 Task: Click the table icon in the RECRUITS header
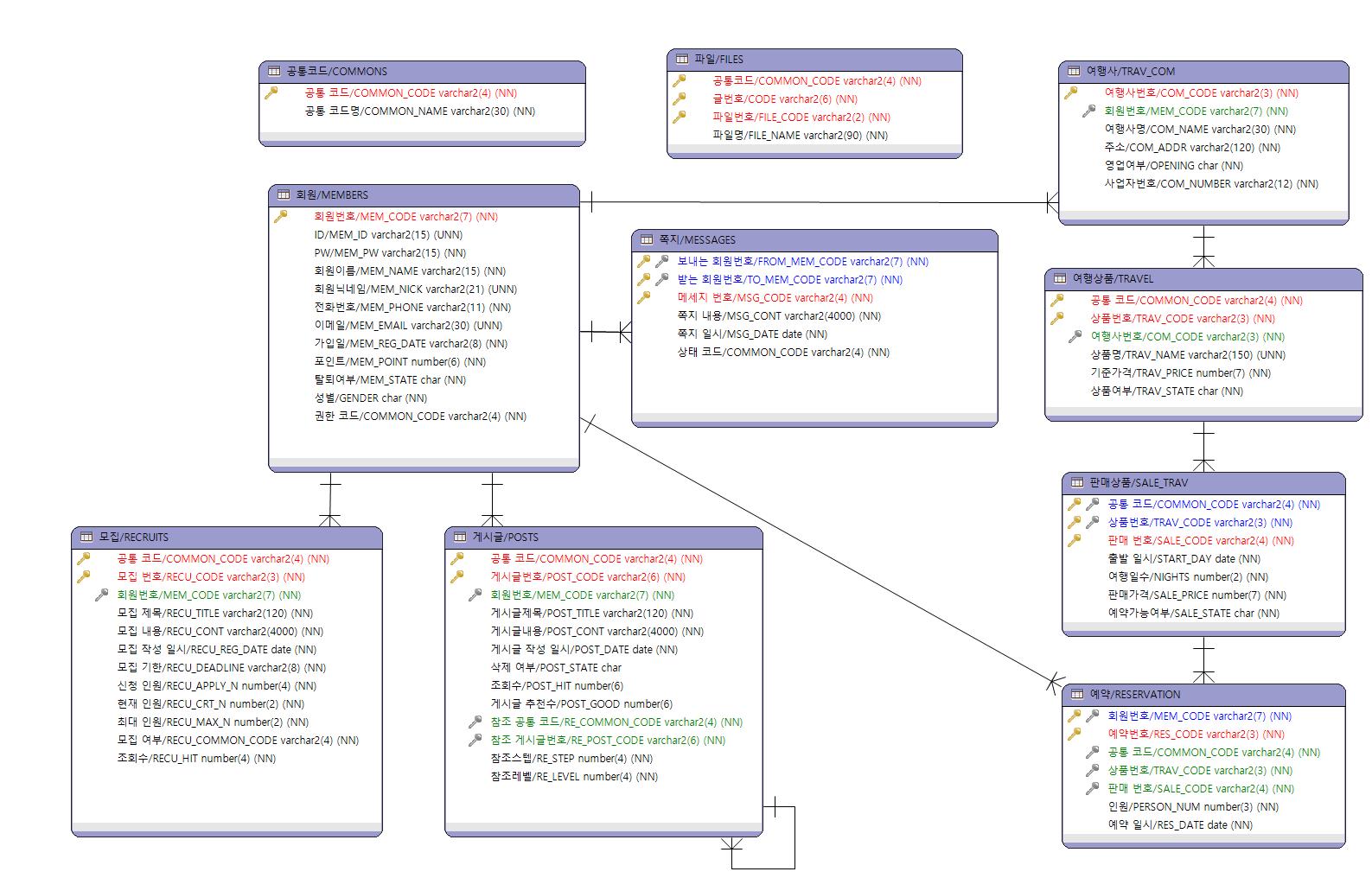tap(86, 537)
